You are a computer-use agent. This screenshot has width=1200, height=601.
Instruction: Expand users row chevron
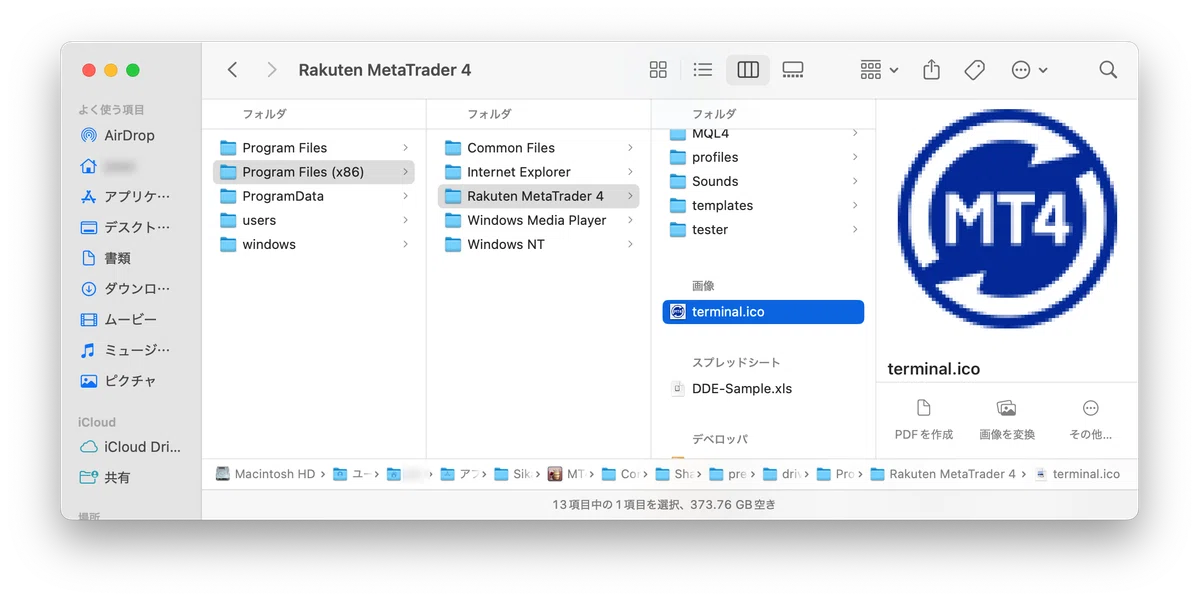click(x=405, y=220)
